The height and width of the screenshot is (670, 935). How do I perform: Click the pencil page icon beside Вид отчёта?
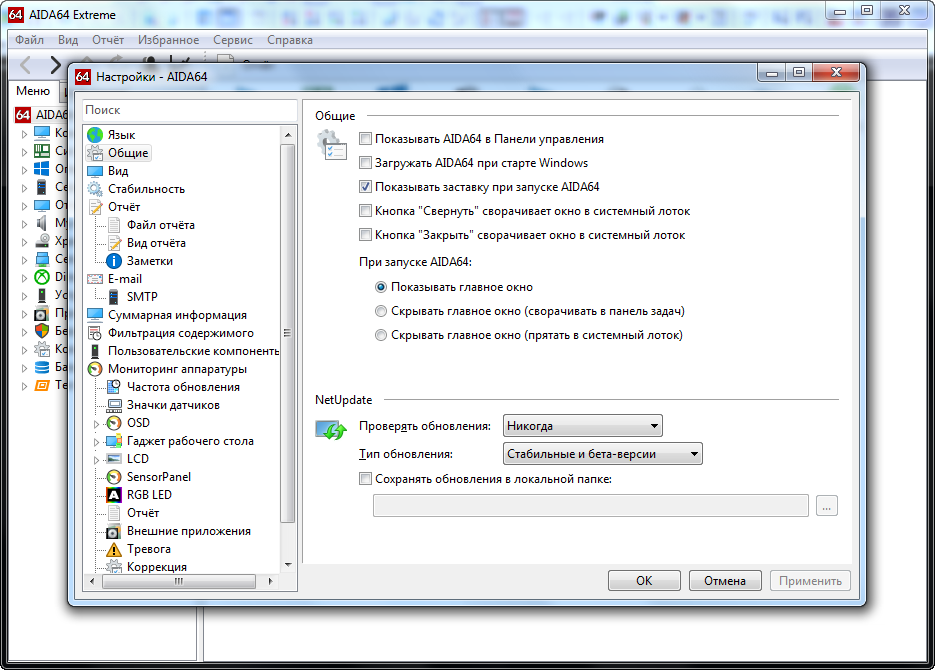tap(114, 243)
